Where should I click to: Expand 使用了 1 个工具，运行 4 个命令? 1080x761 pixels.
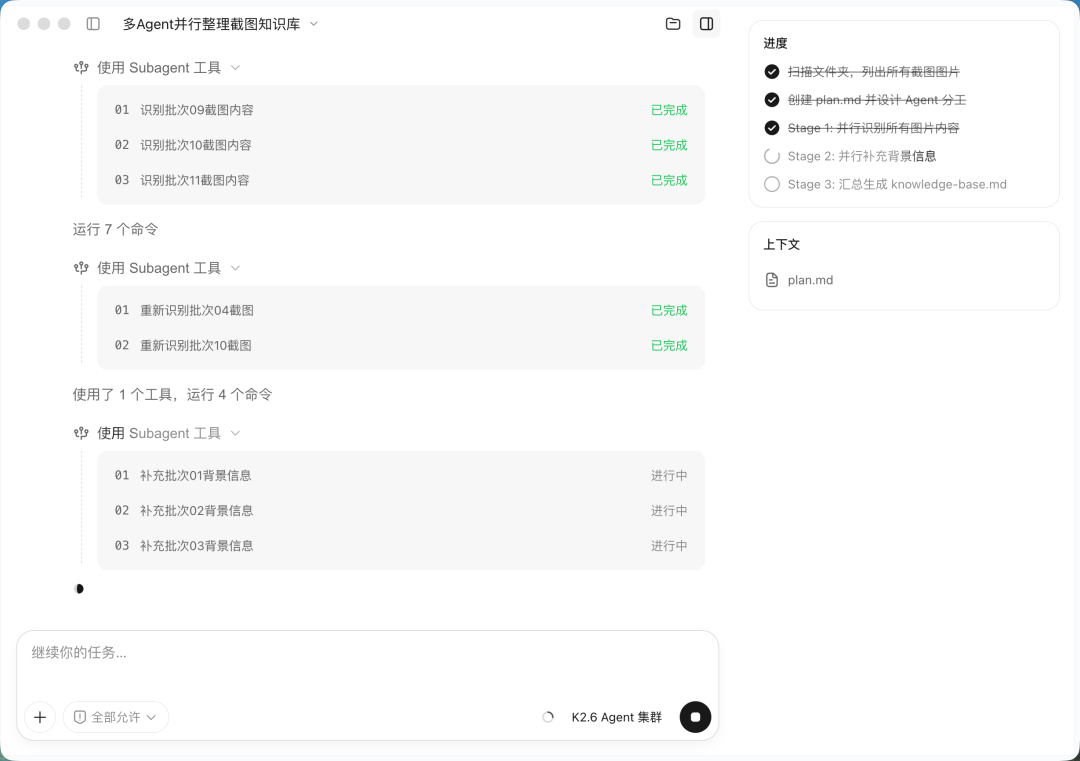point(172,395)
